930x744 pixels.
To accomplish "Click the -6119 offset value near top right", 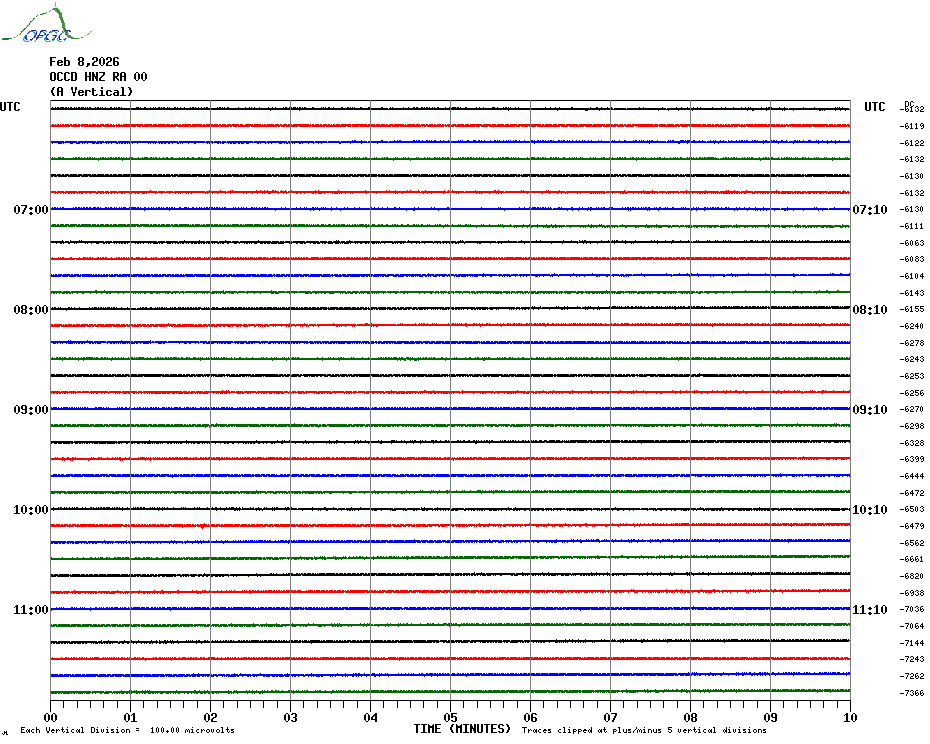I will point(912,127).
